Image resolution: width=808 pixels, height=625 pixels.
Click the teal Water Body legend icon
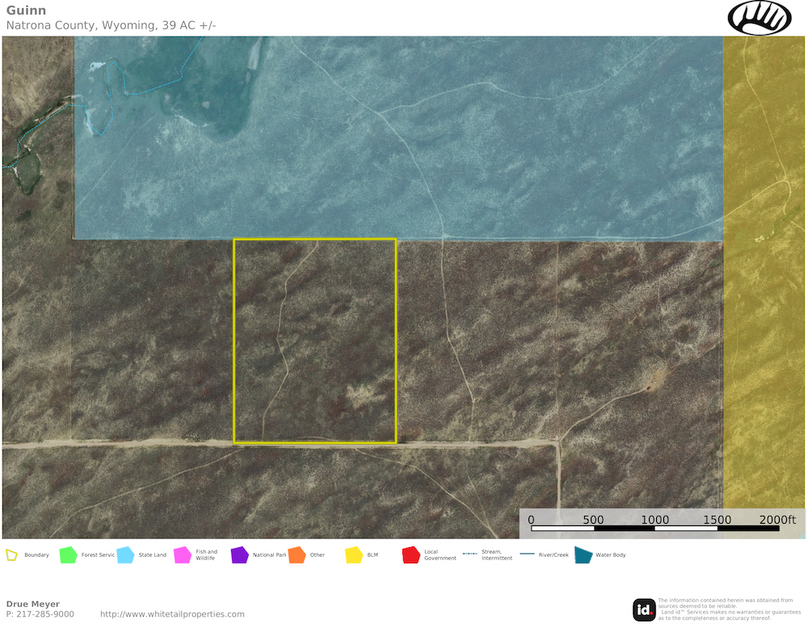click(x=583, y=555)
